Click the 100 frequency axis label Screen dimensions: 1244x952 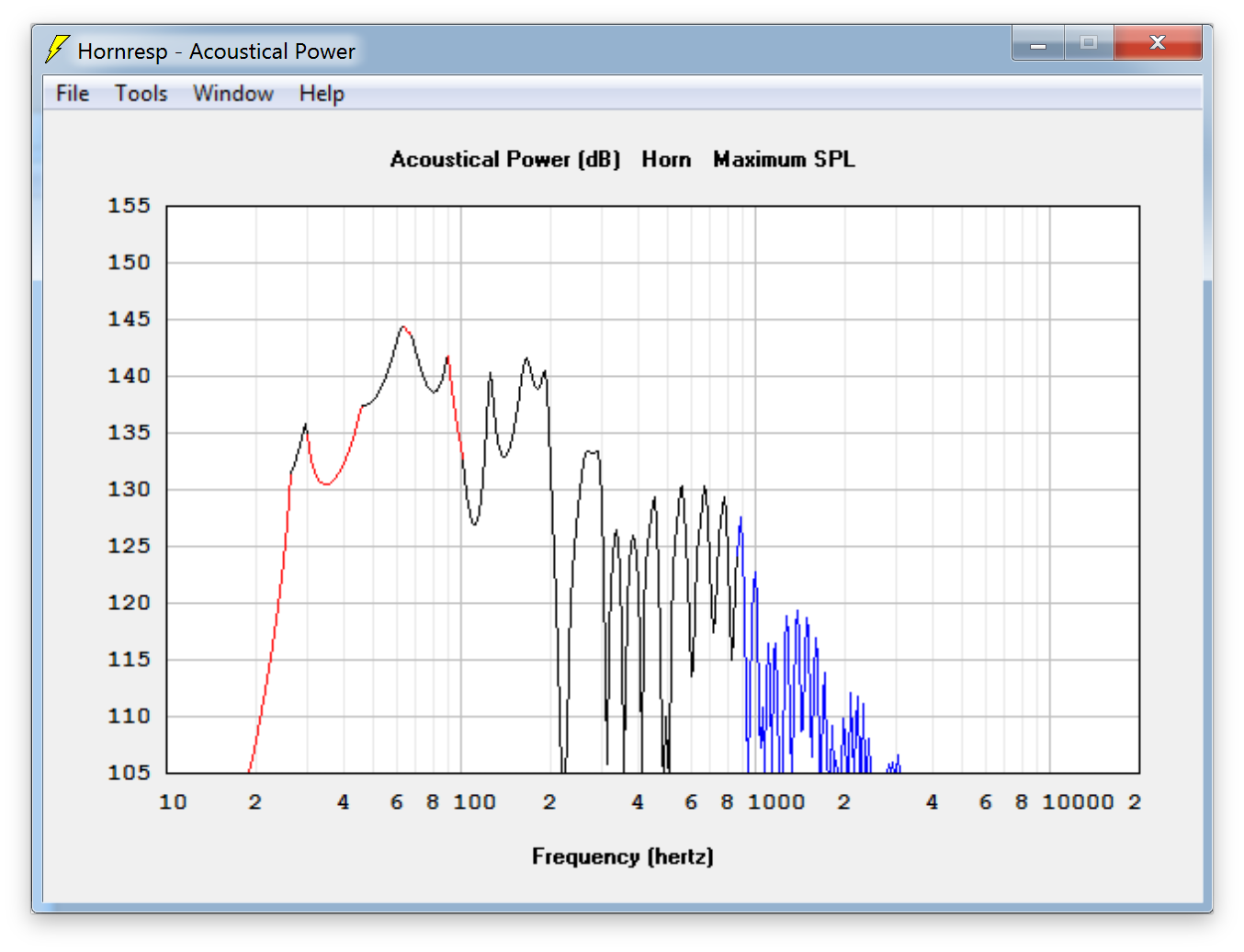pos(474,802)
